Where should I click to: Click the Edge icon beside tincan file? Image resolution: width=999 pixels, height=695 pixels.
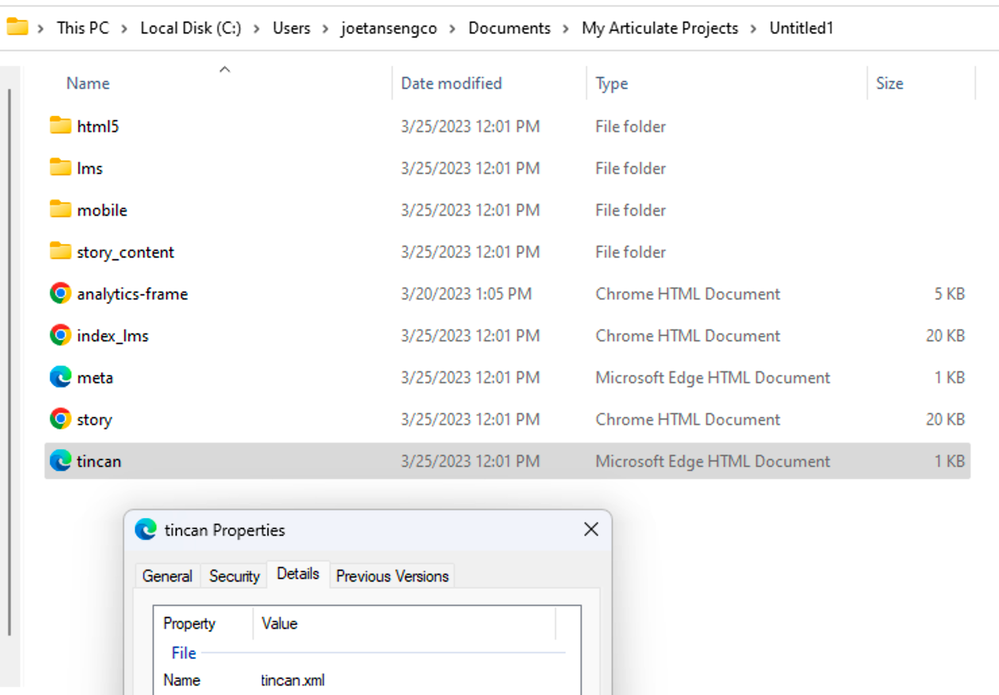pyautogui.click(x=60, y=461)
